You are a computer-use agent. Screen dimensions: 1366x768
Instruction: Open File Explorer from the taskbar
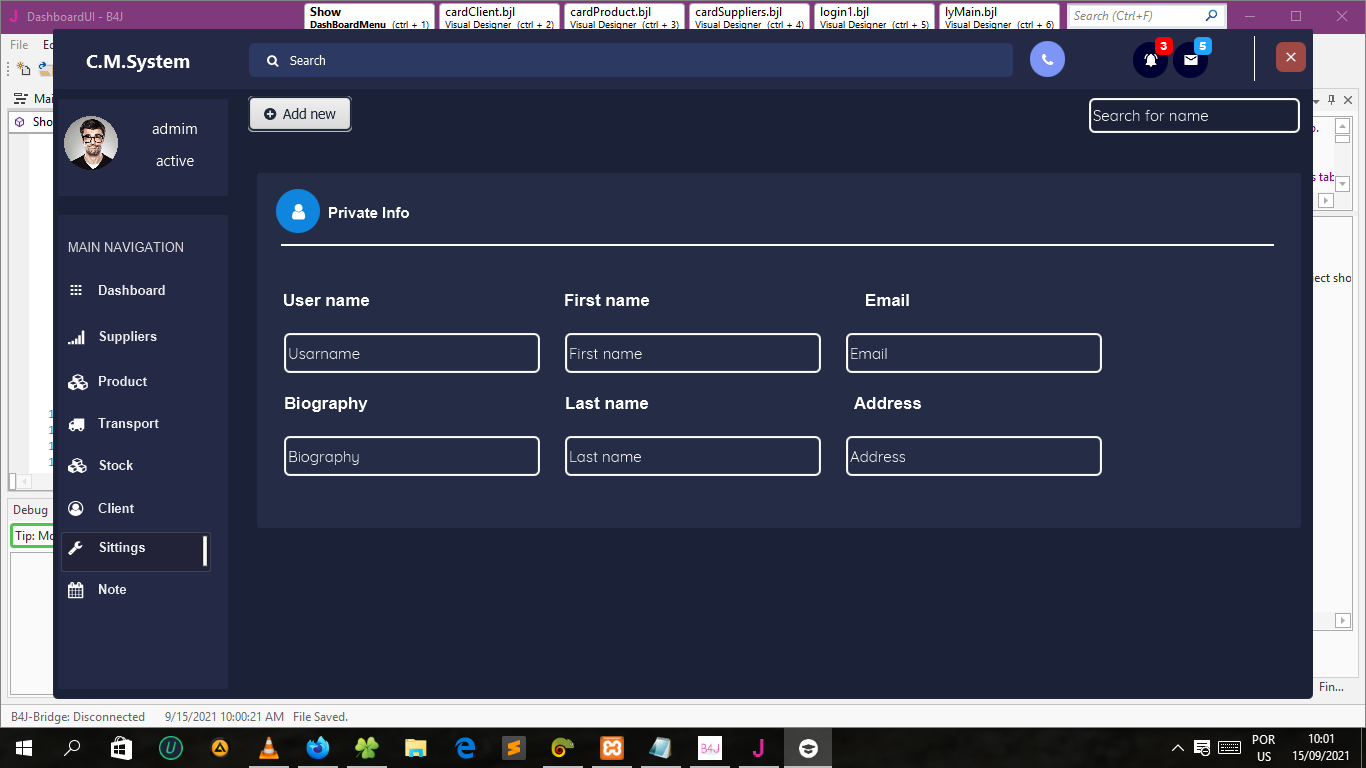click(x=415, y=747)
